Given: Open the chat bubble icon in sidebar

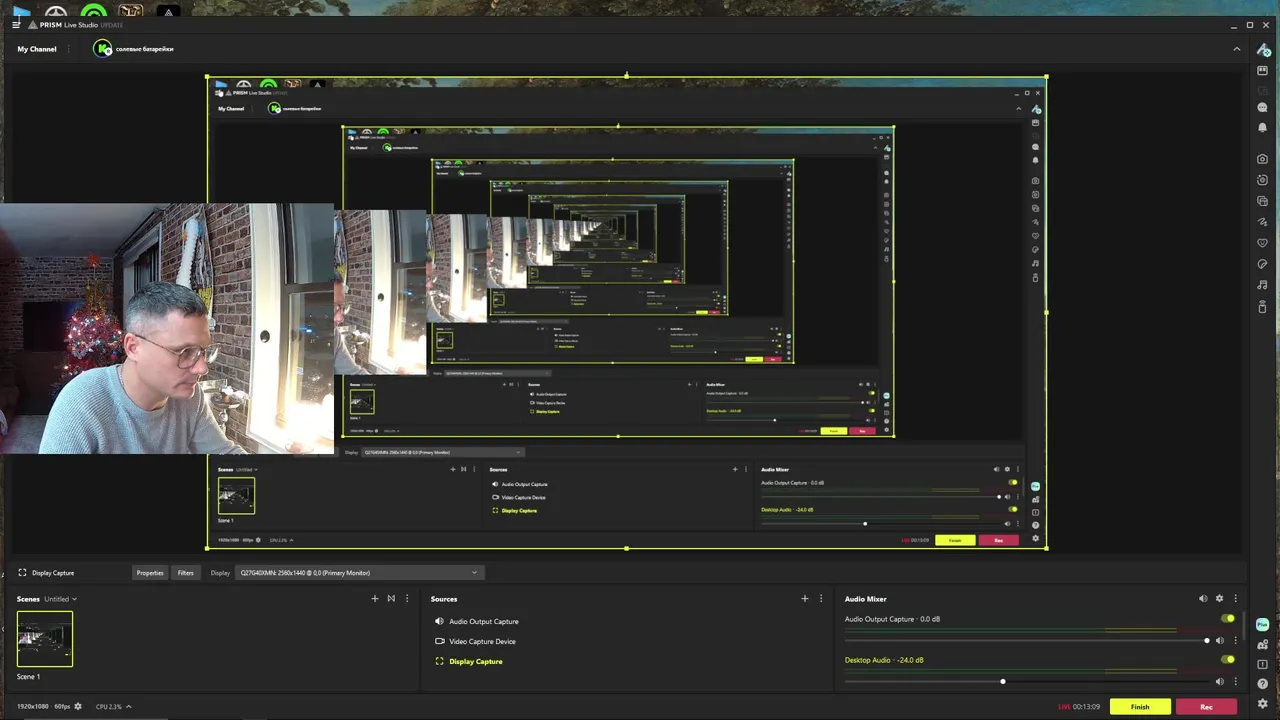Looking at the screenshot, I should click(x=1262, y=107).
